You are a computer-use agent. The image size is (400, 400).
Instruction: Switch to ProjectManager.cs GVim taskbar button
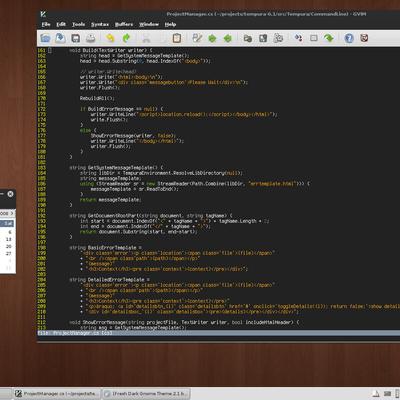pos(57,394)
